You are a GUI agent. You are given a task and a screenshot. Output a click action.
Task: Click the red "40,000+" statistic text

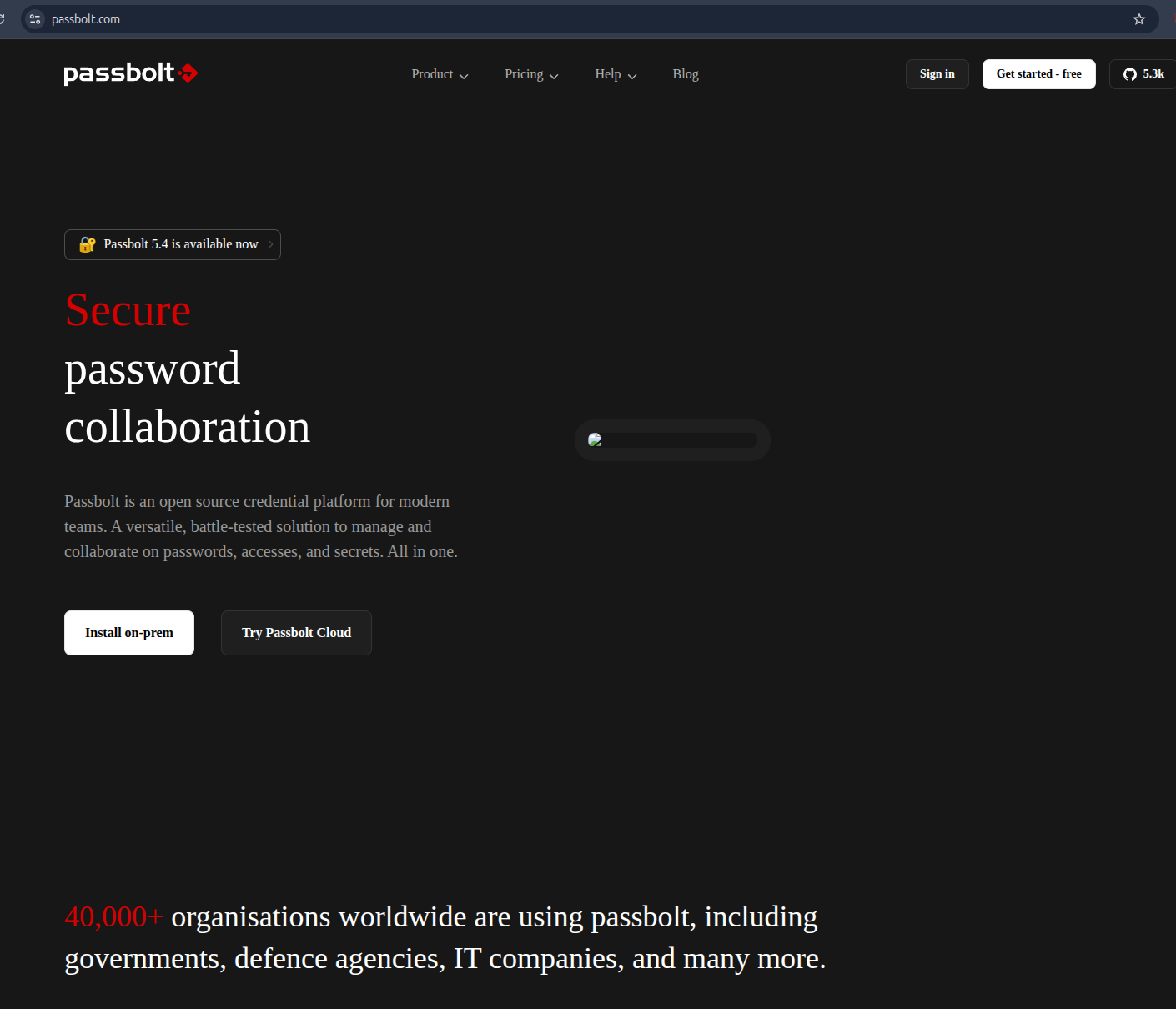[113, 917]
